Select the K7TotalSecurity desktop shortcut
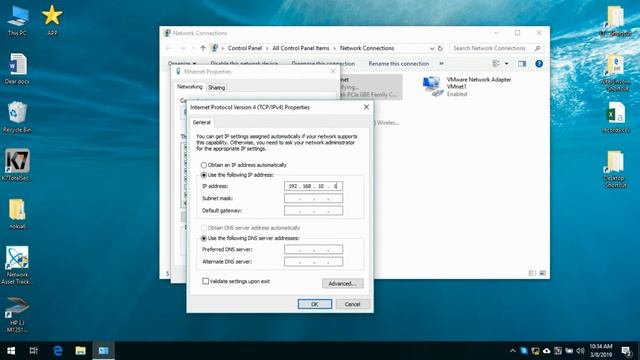640x360 pixels. pos(17,165)
